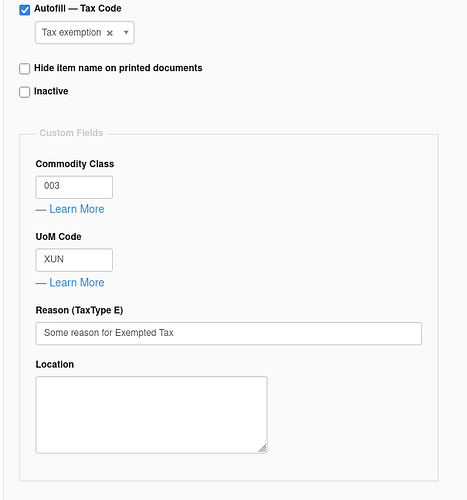
Task: Open Learn More link under Commodity Class
Action: point(77,209)
